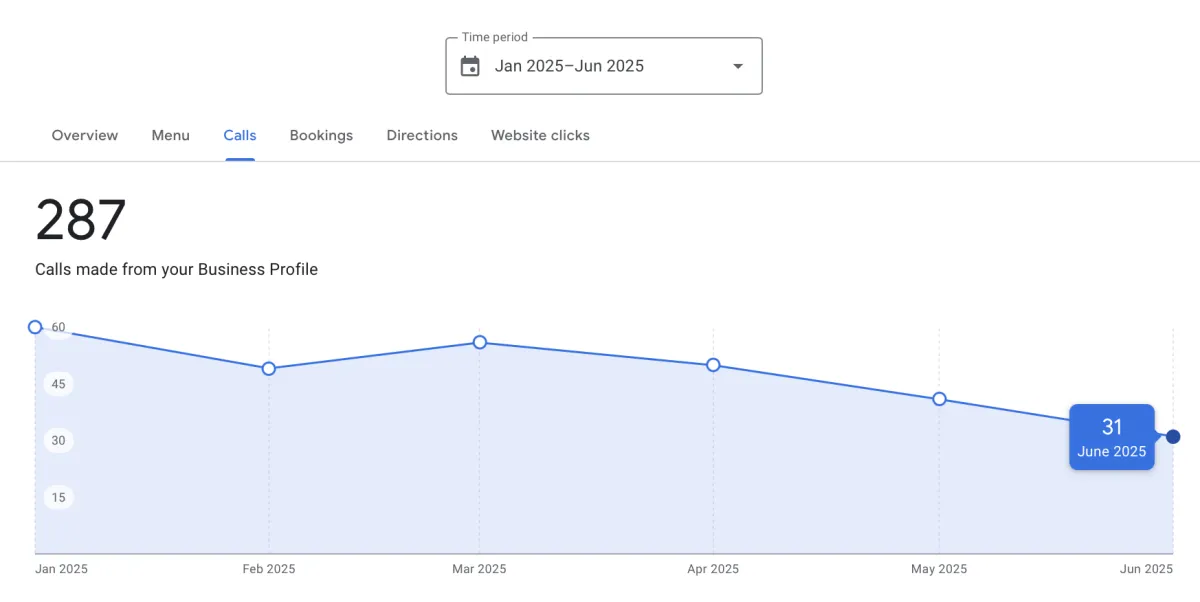The image size is (1200, 602).
Task: Click the May 2025 chart point
Action: tap(939, 399)
